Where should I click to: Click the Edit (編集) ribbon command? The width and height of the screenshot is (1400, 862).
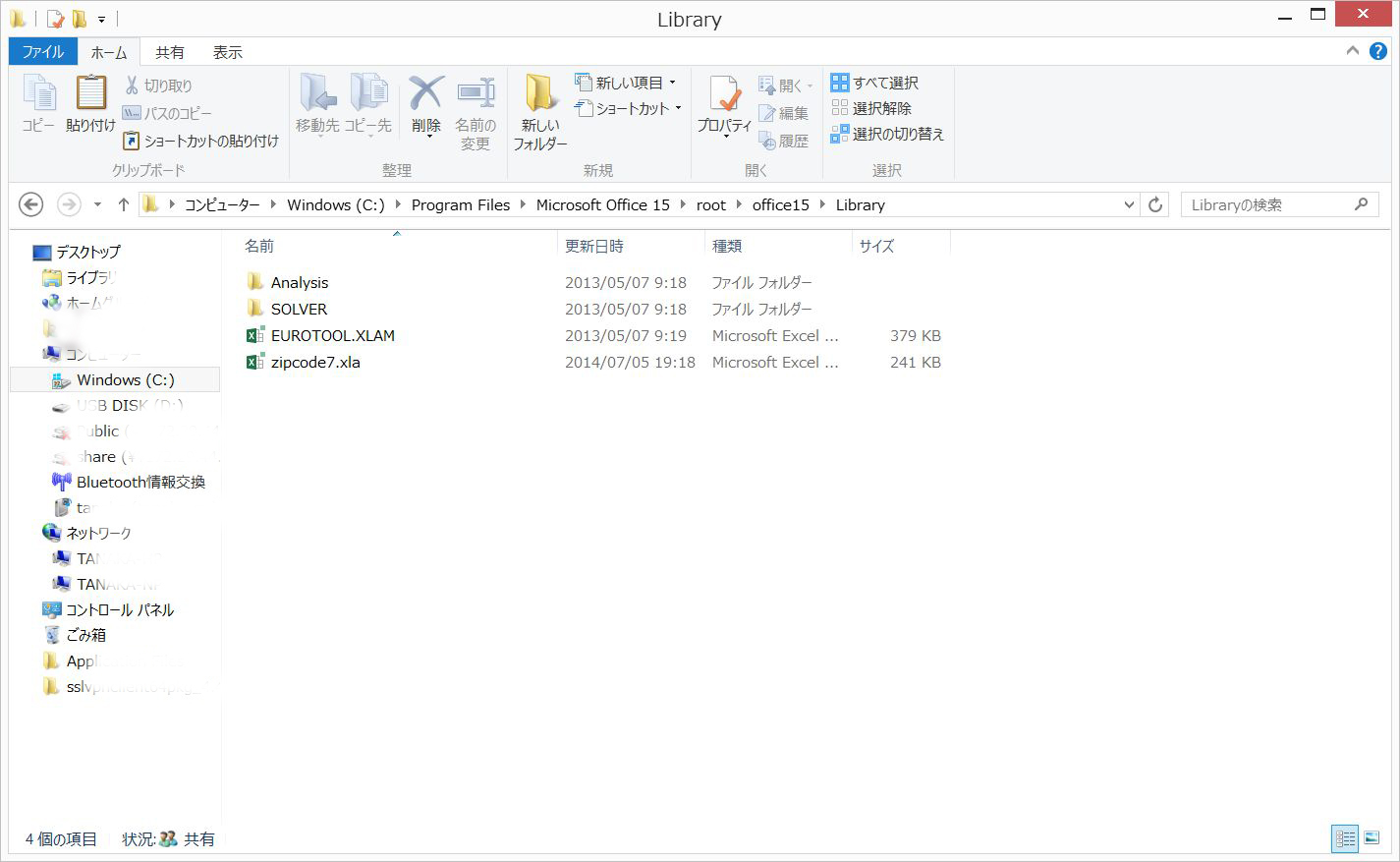[784, 113]
